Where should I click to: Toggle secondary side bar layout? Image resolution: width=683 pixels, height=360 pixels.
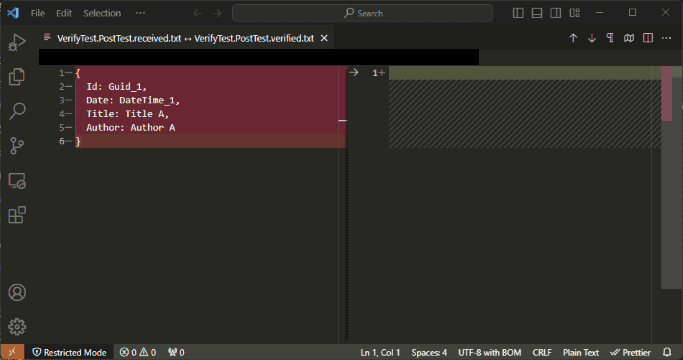(555, 13)
